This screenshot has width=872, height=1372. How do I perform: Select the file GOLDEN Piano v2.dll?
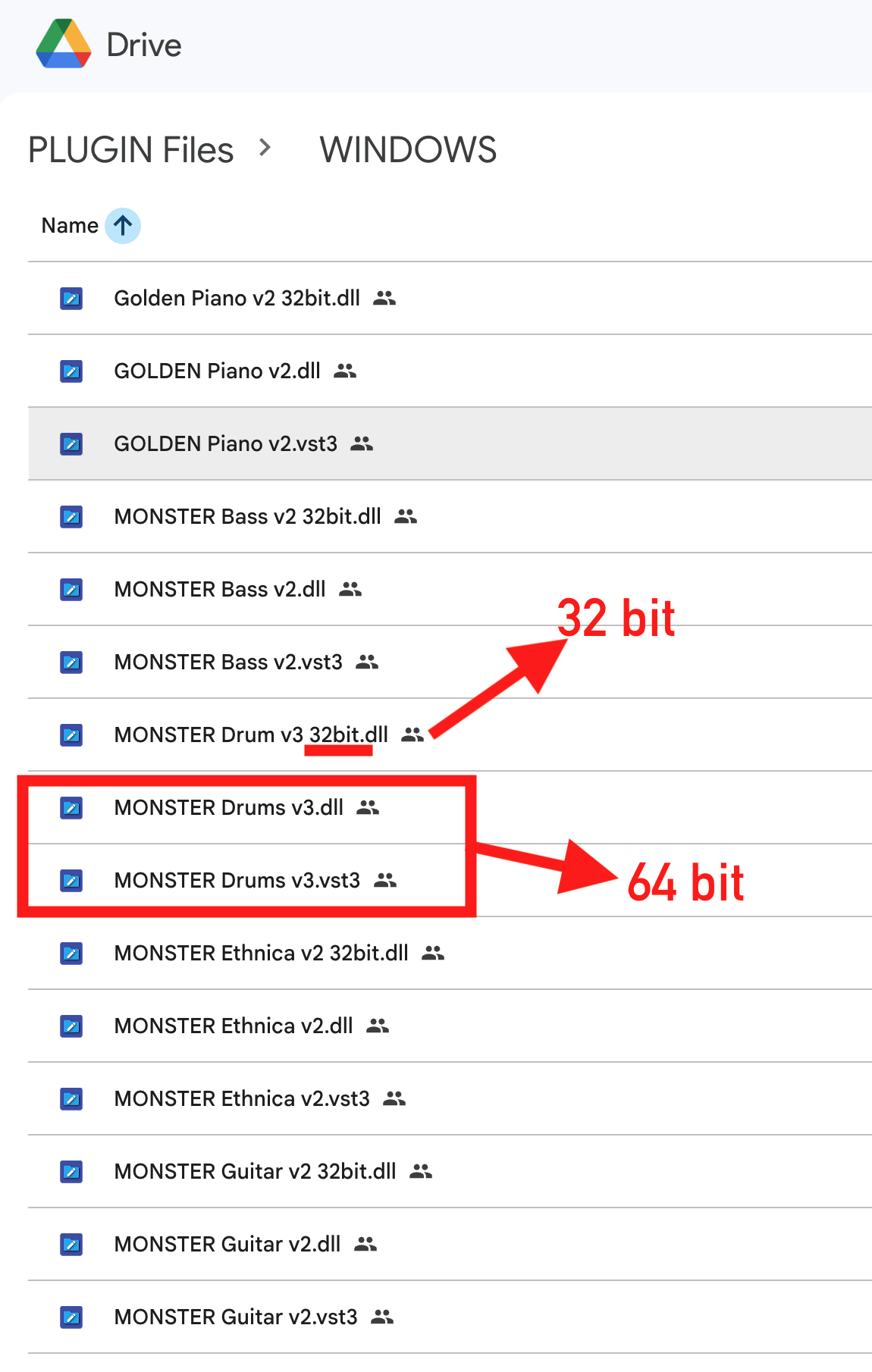(x=450, y=371)
